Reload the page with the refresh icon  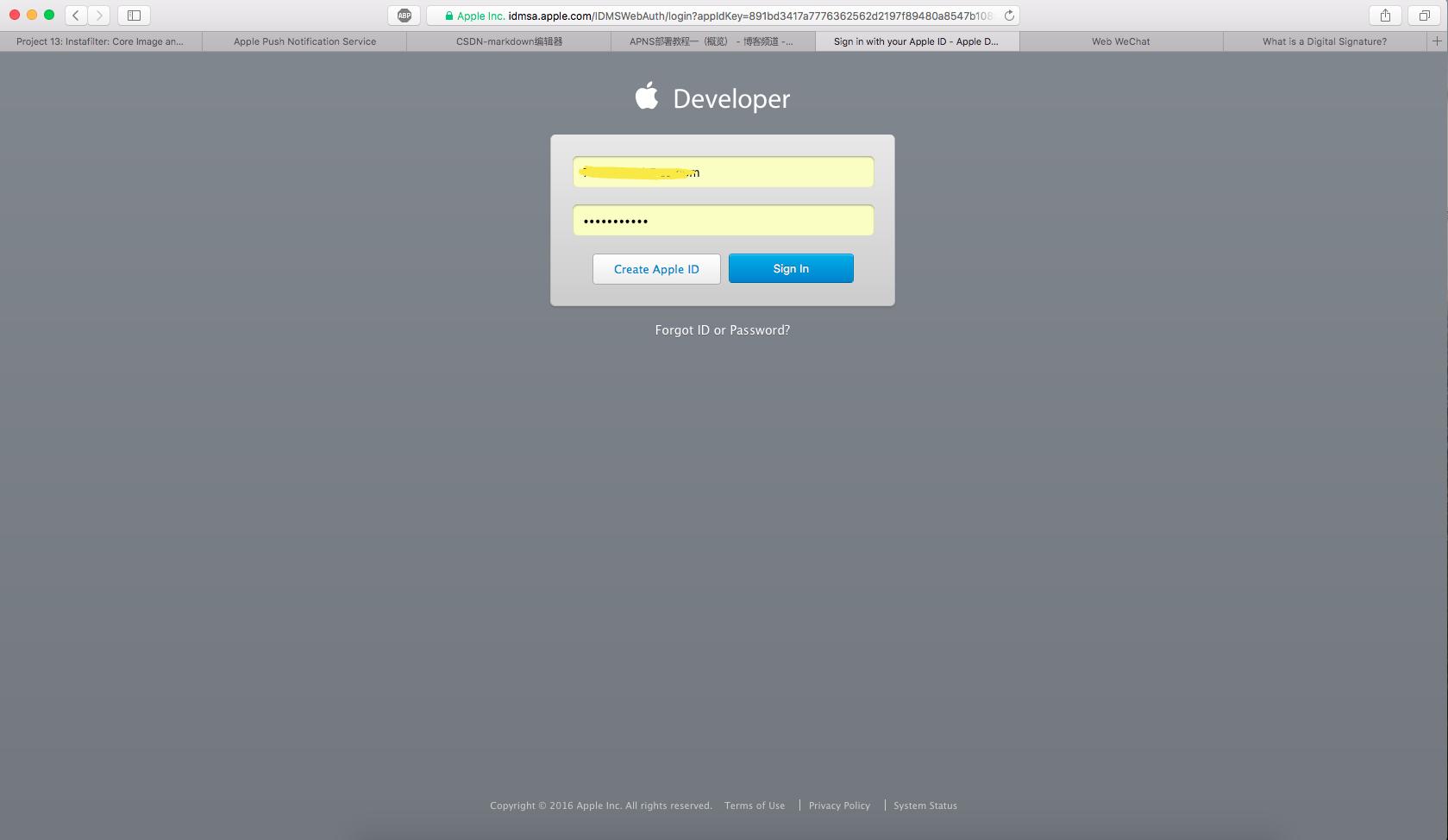coord(1009,16)
